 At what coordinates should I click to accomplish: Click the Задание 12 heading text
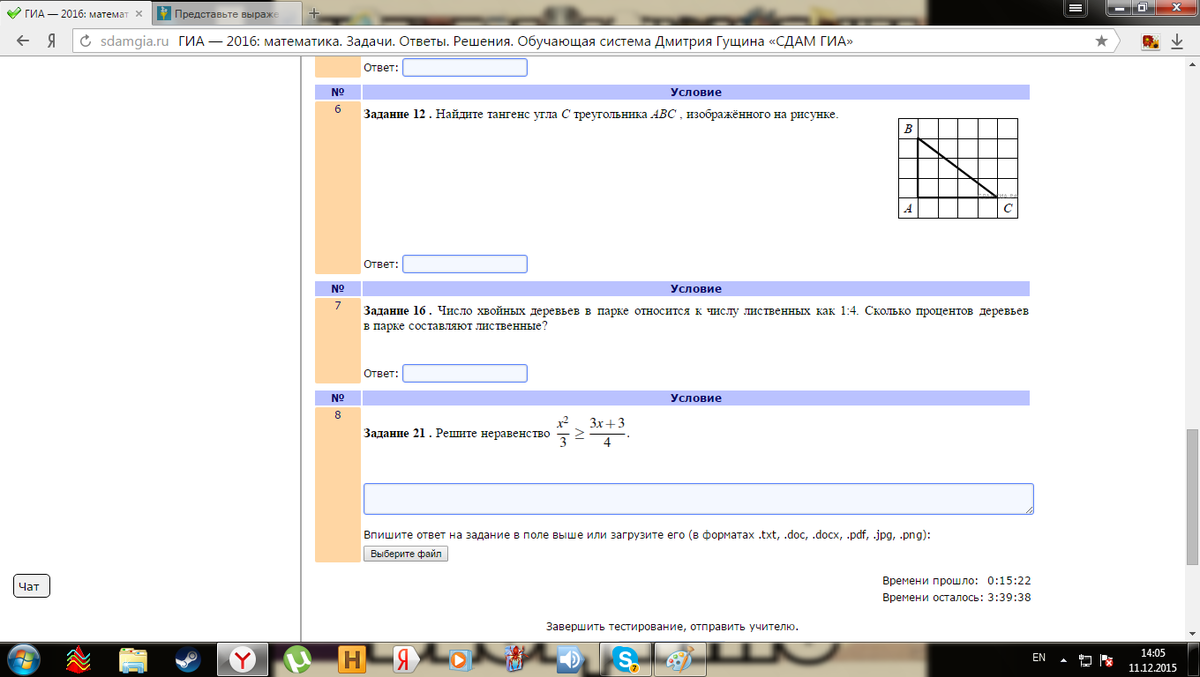click(397, 115)
